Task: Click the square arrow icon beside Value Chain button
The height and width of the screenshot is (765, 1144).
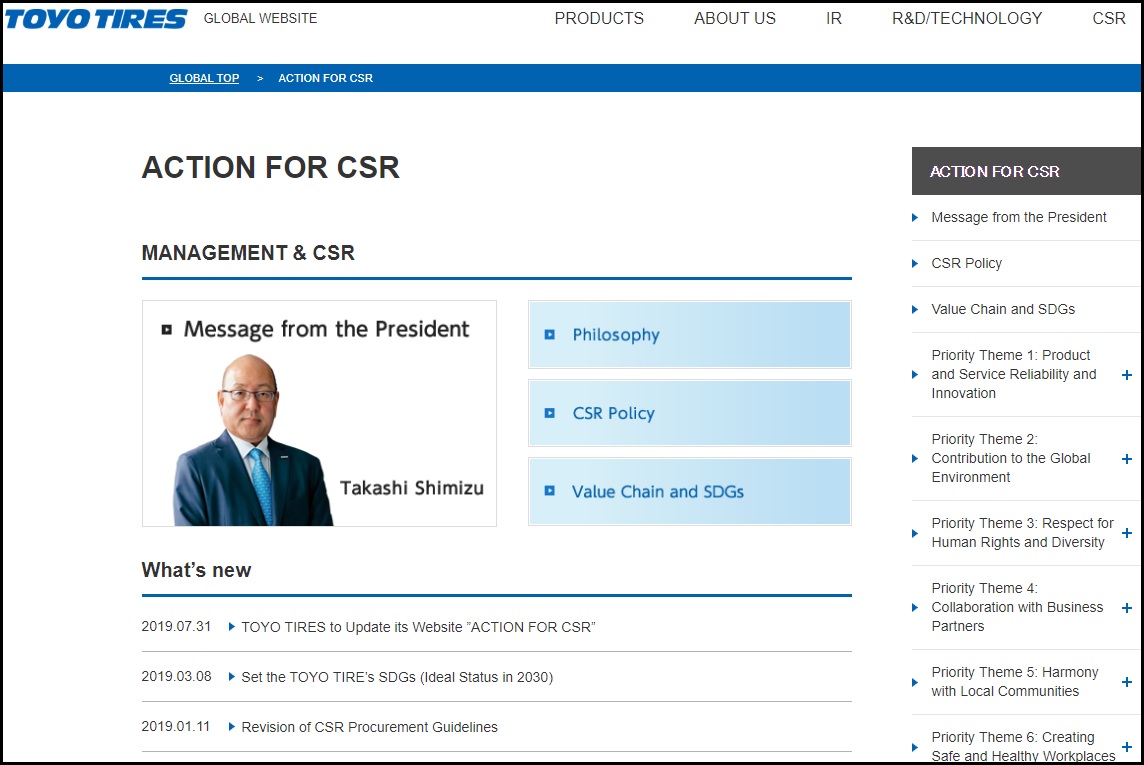Action: [x=549, y=491]
